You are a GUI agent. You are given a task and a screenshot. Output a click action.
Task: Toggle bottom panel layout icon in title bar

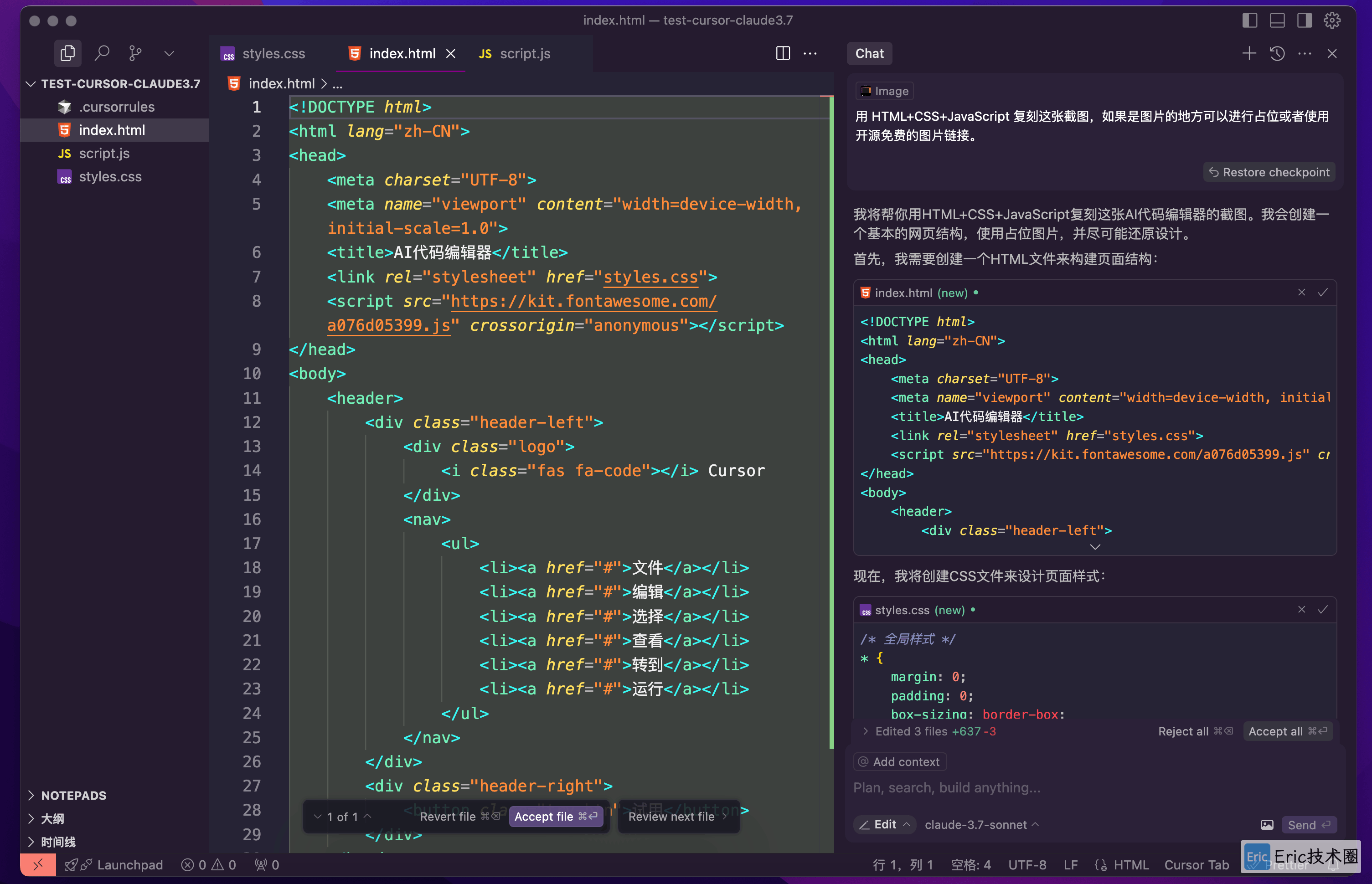point(1277,21)
